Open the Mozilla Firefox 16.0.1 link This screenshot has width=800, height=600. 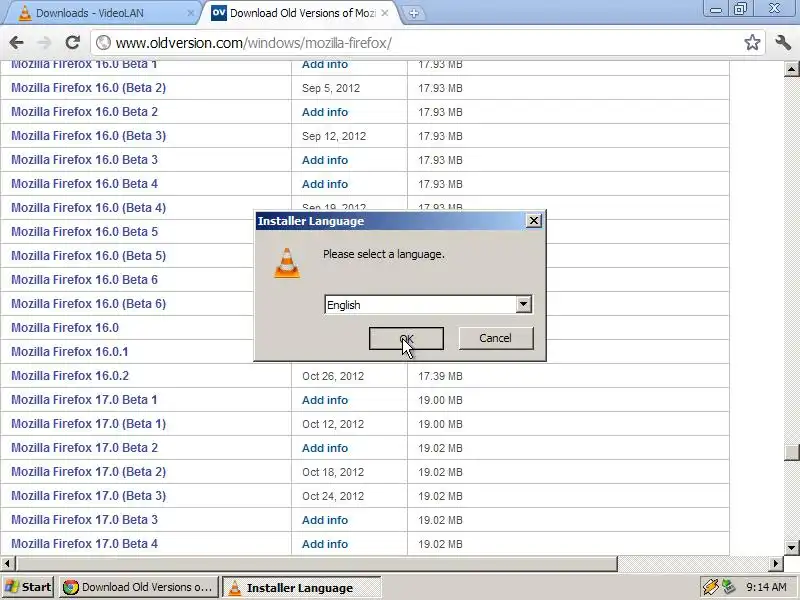pos(69,352)
